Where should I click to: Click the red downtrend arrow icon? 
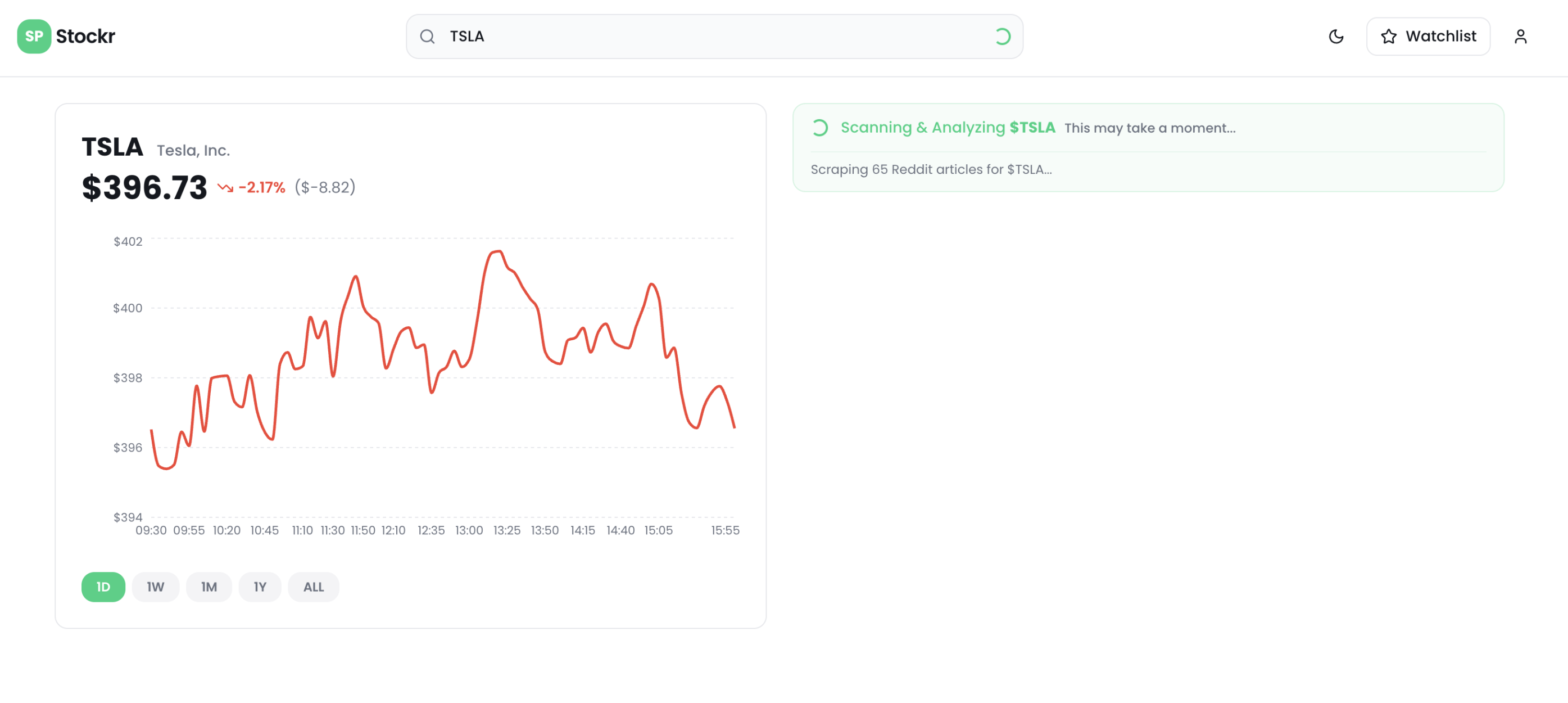tap(225, 188)
